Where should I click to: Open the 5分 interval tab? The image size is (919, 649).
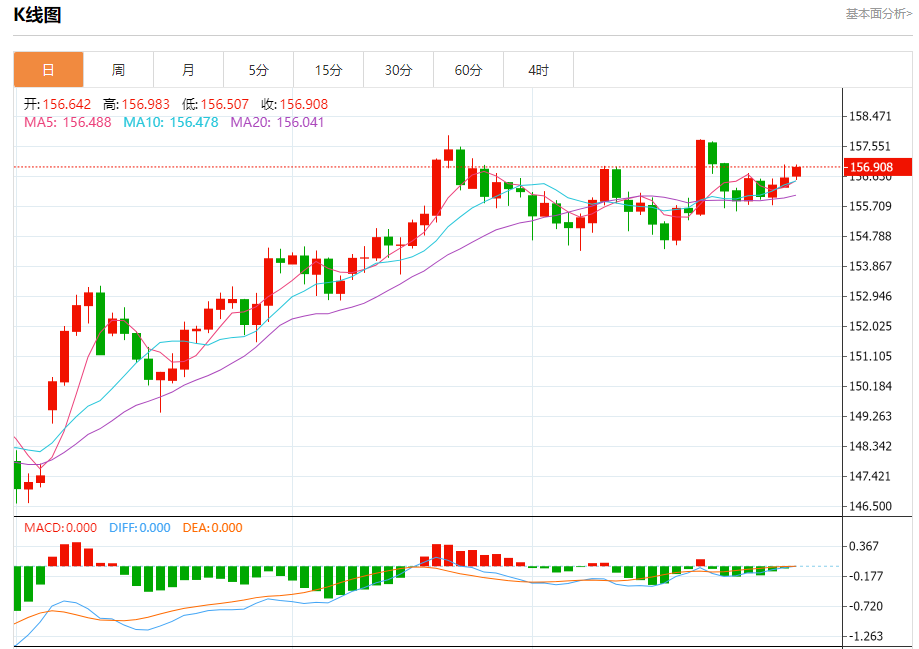tap(258, 70)
